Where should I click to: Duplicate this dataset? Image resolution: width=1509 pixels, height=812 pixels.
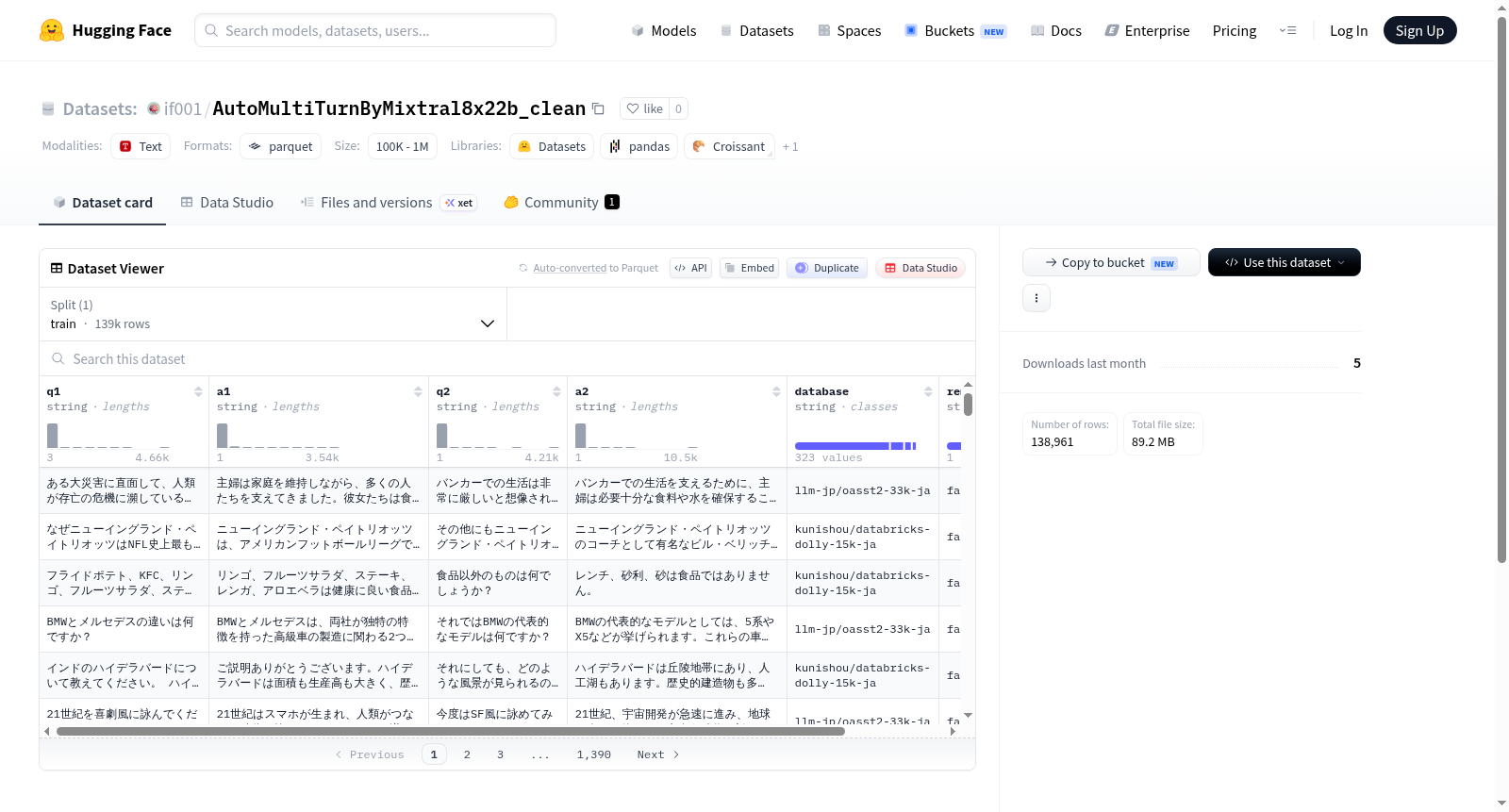(827, 268)
